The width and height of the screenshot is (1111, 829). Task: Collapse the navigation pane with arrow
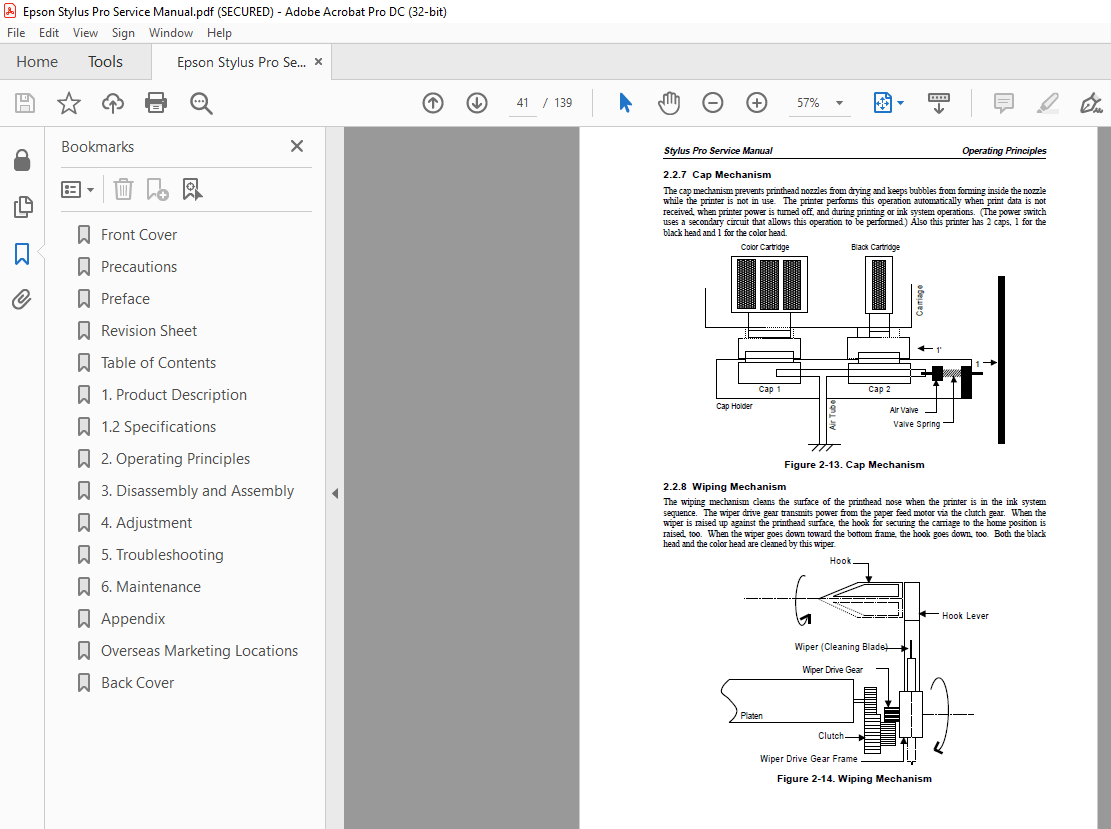pos(335,493)
